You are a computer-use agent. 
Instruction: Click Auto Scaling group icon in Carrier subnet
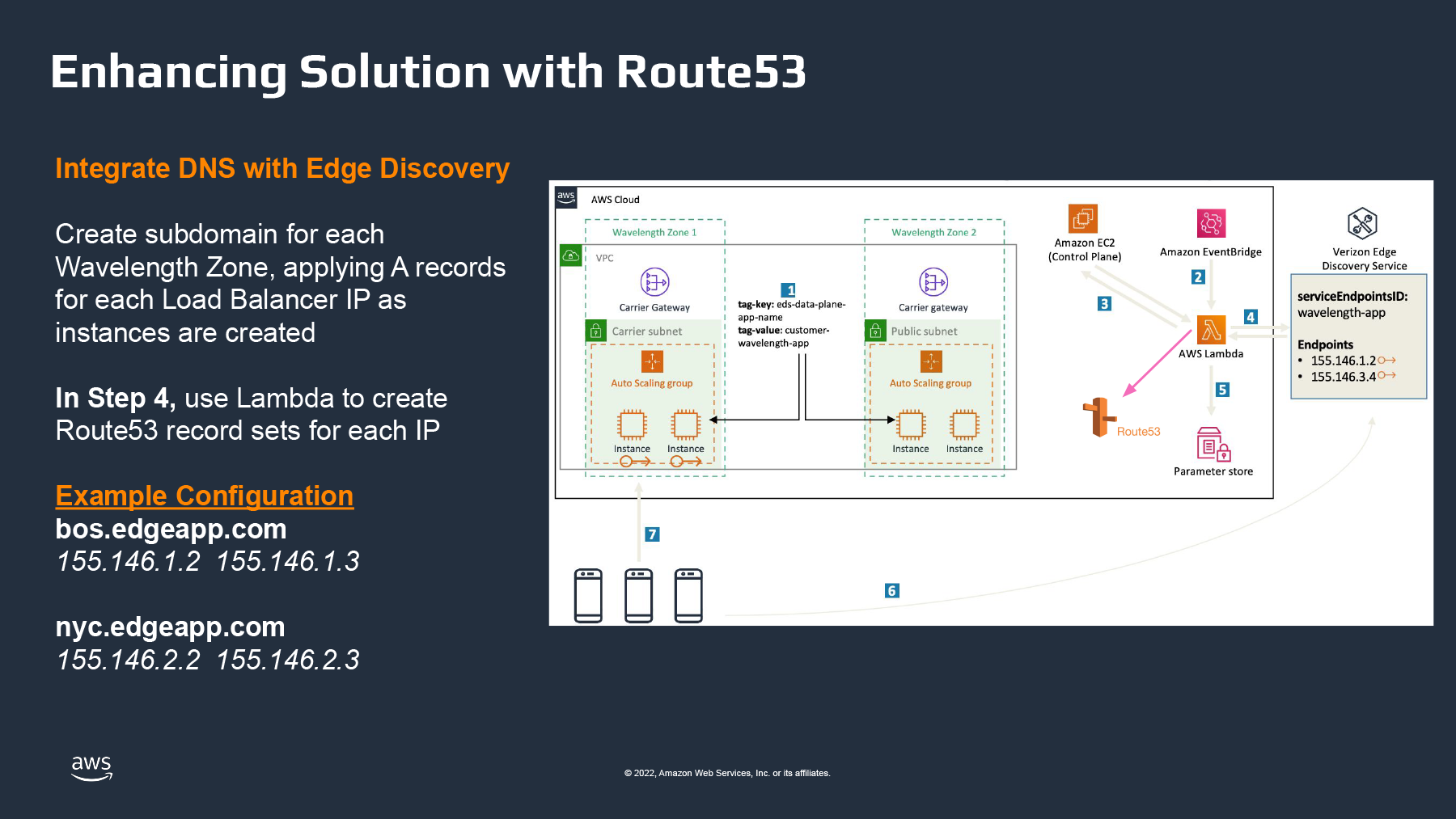click(652, 361)
